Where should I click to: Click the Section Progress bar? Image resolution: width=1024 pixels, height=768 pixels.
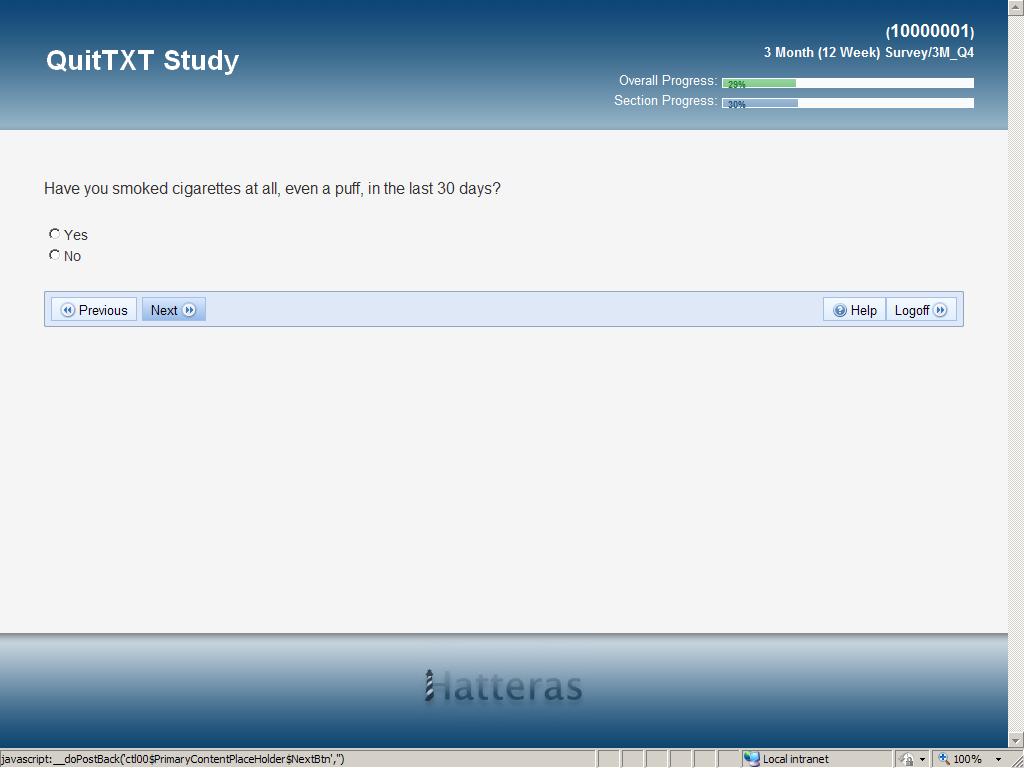point(848,103)
